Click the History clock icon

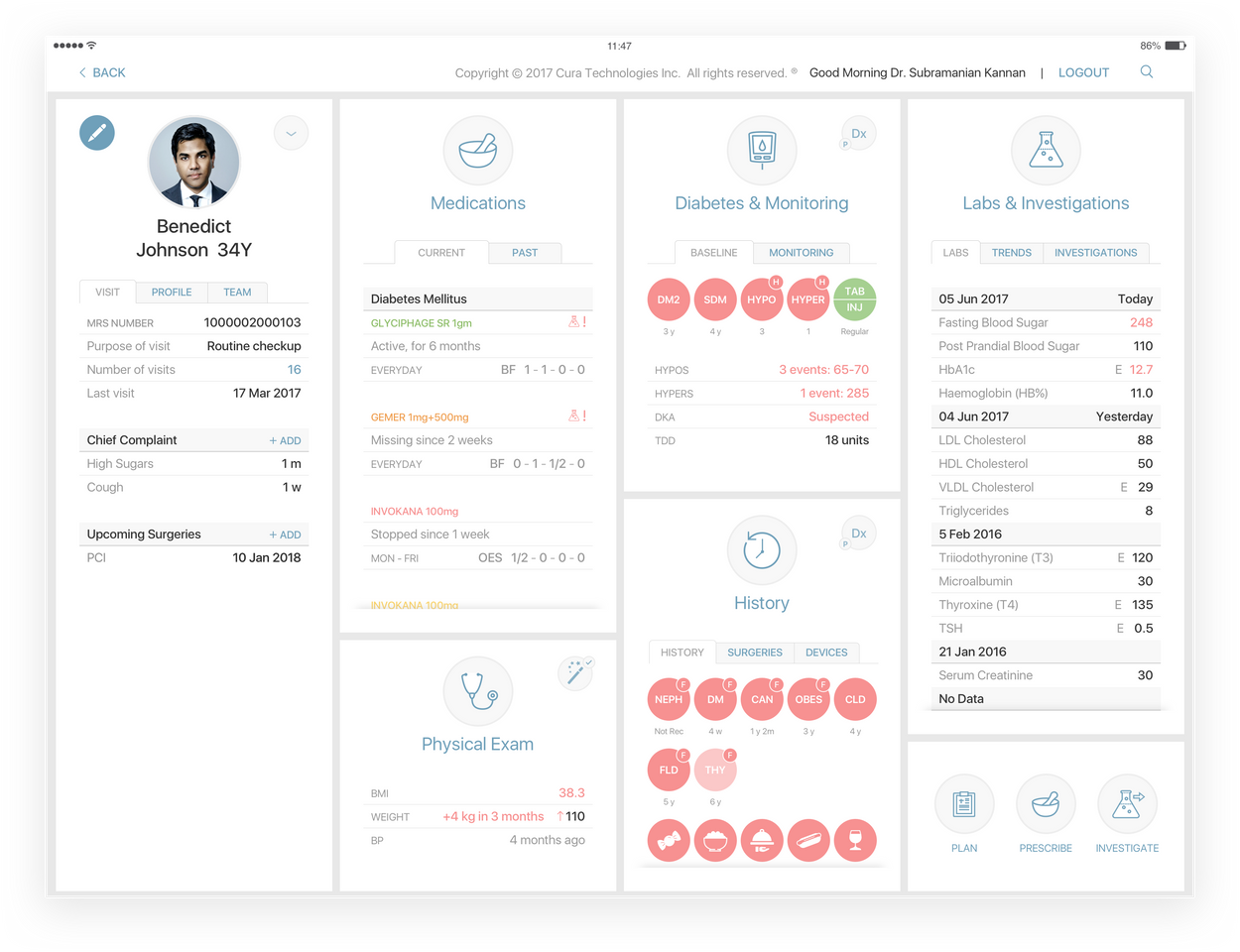point(761,550)
